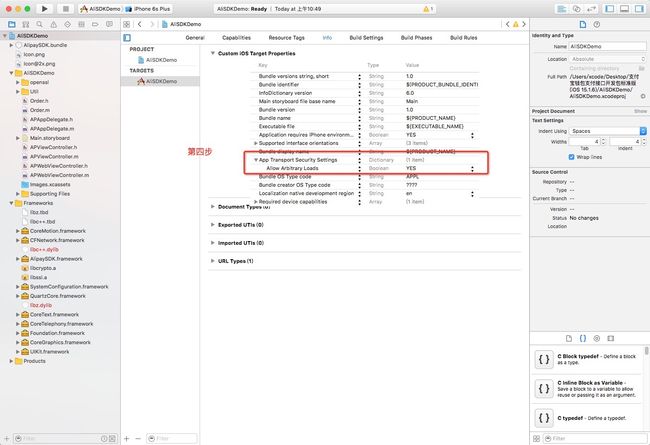Switch to the Build Phases tab
The height and width of the screenshot is (445, 650).
tap(417, 38)
